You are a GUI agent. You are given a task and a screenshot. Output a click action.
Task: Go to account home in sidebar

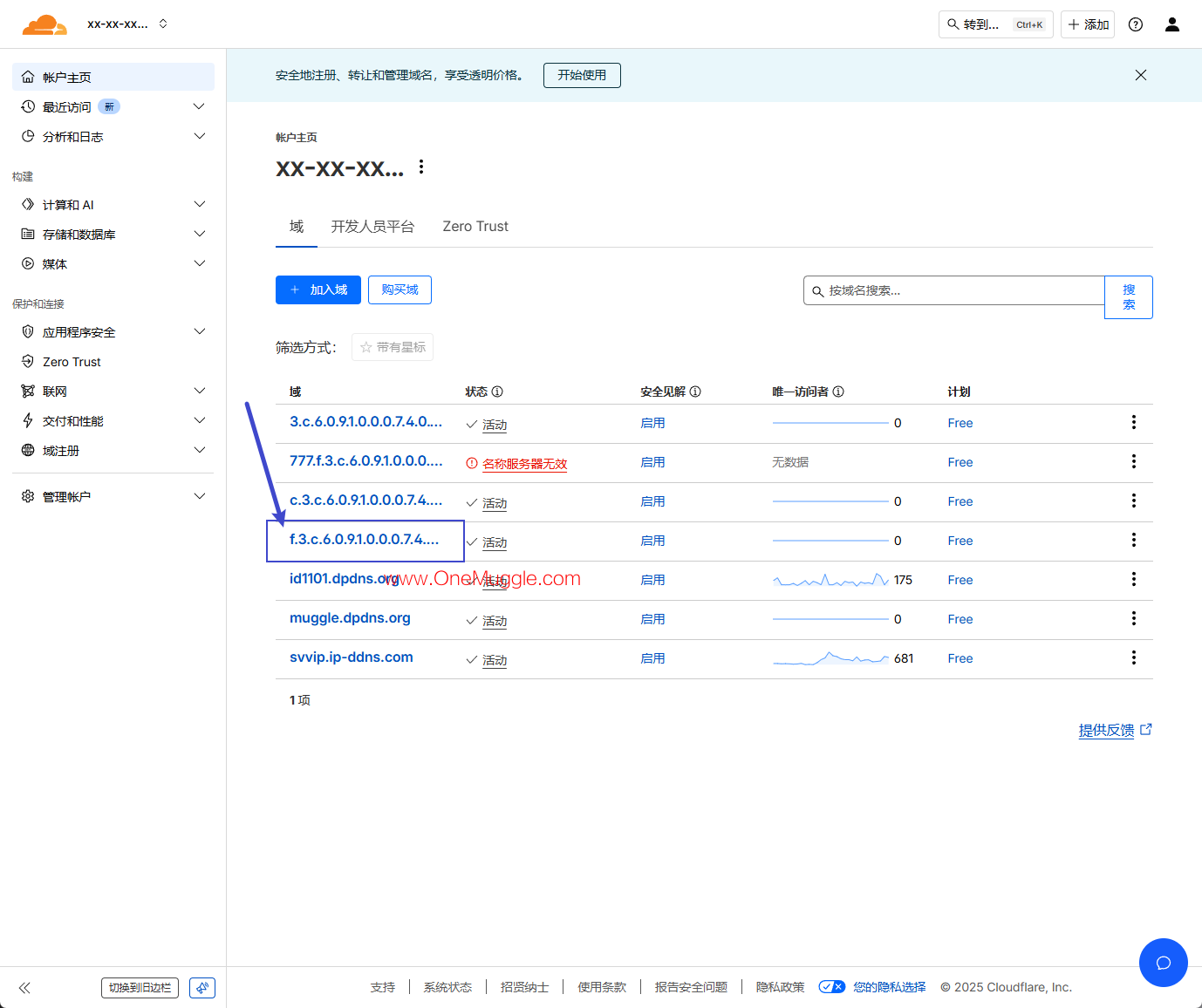[113, 77]
